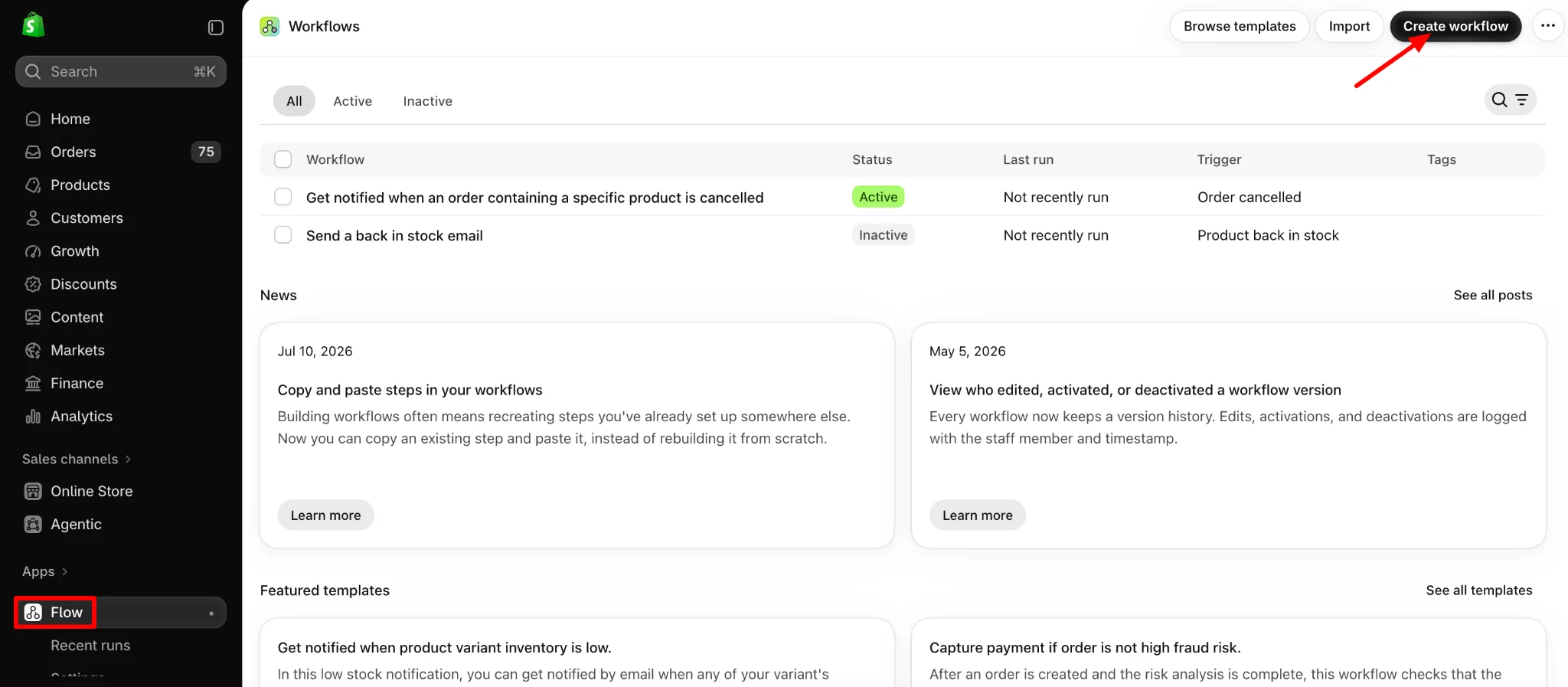
Task: Open the low inventory notification template
Action: (x=444, y=648)
